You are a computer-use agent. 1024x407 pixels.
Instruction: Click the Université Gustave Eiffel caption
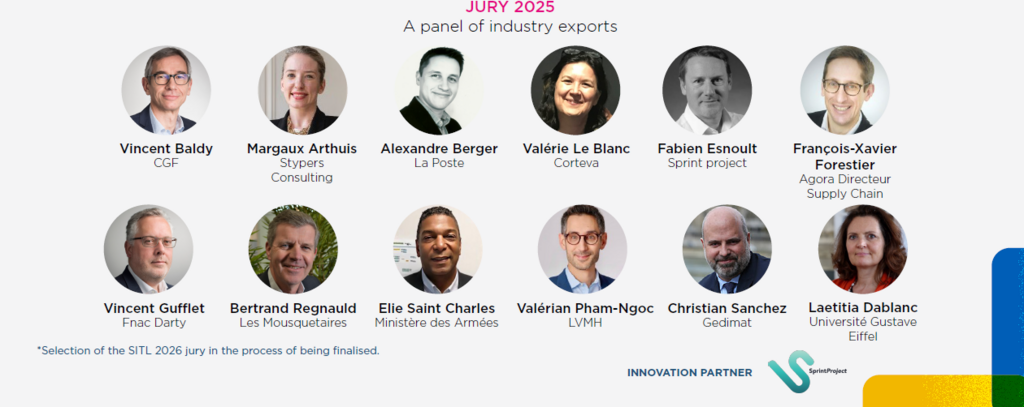coord(863,329)
